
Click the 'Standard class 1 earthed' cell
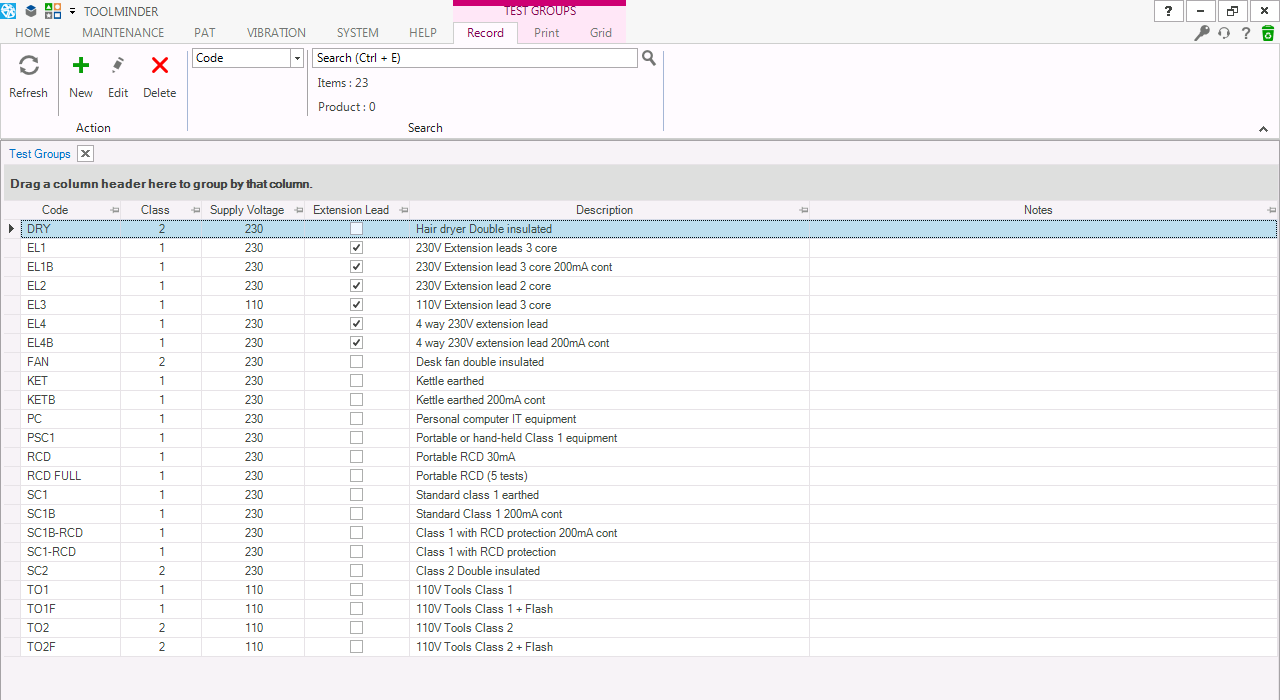tap(609, 495)
